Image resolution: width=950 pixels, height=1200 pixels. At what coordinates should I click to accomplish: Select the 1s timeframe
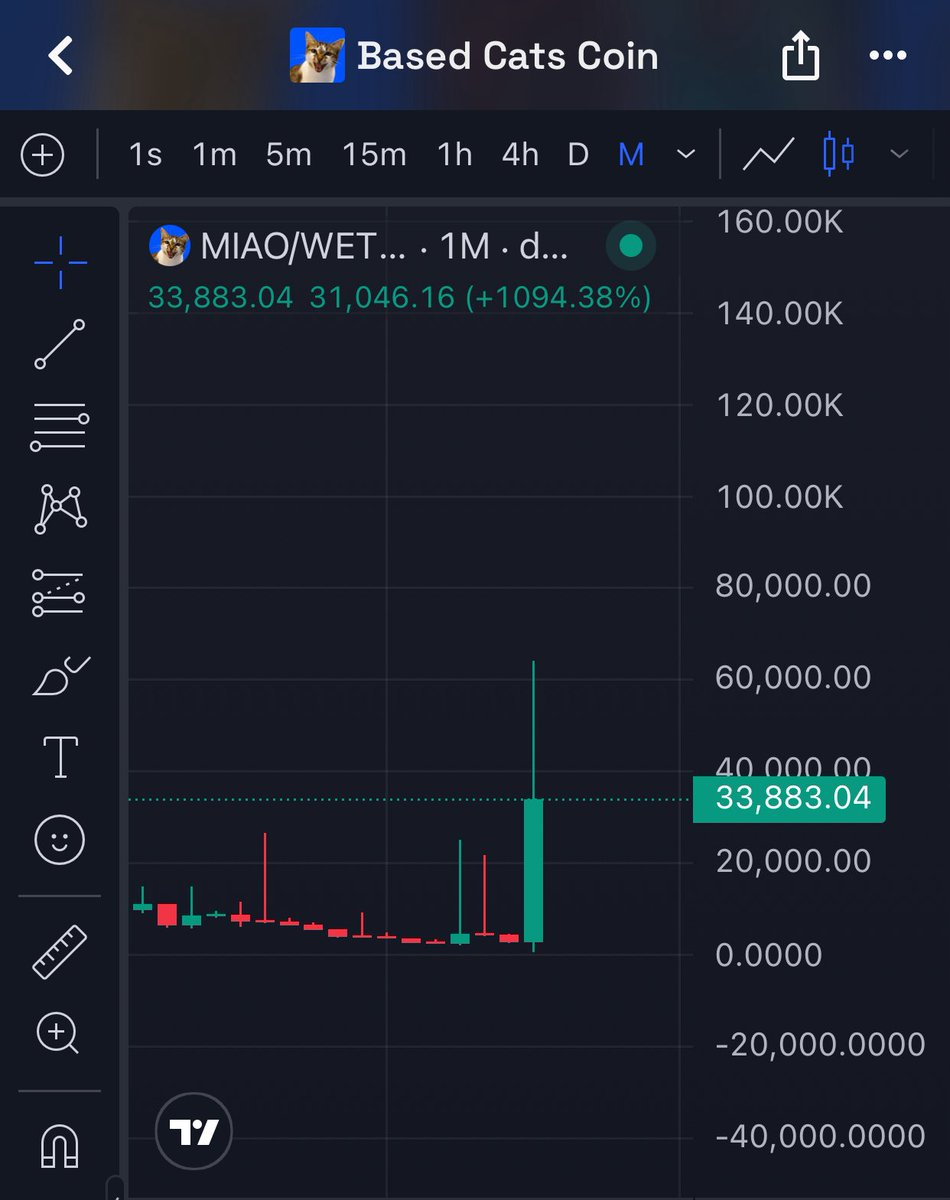145,155
